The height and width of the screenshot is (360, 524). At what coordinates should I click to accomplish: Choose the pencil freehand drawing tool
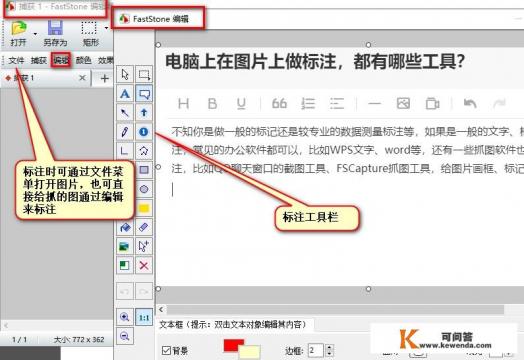[x=125, y=132]
